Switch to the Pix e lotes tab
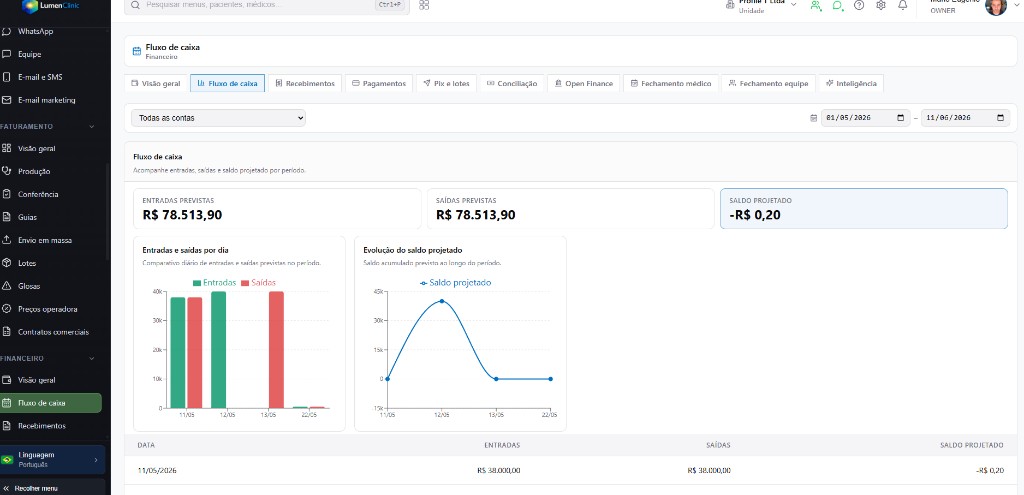Screen dimensions: 1024x495 coord(446,84)
